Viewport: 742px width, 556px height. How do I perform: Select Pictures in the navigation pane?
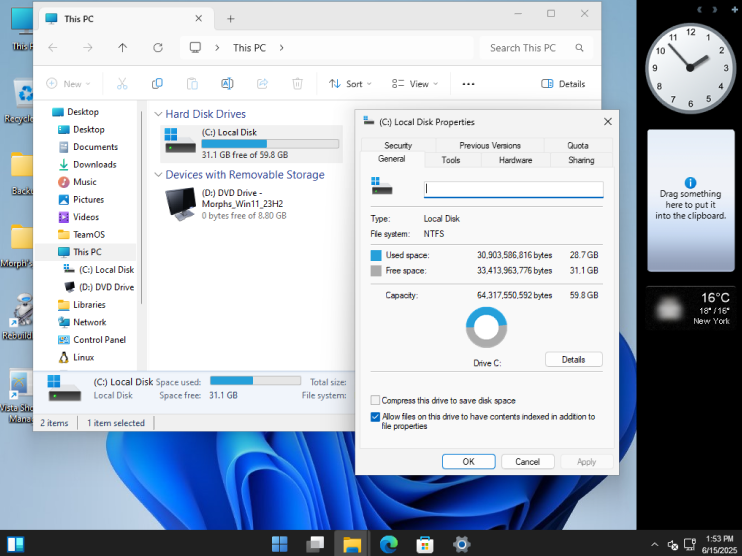pyautogui.click(x=88, y=199)
